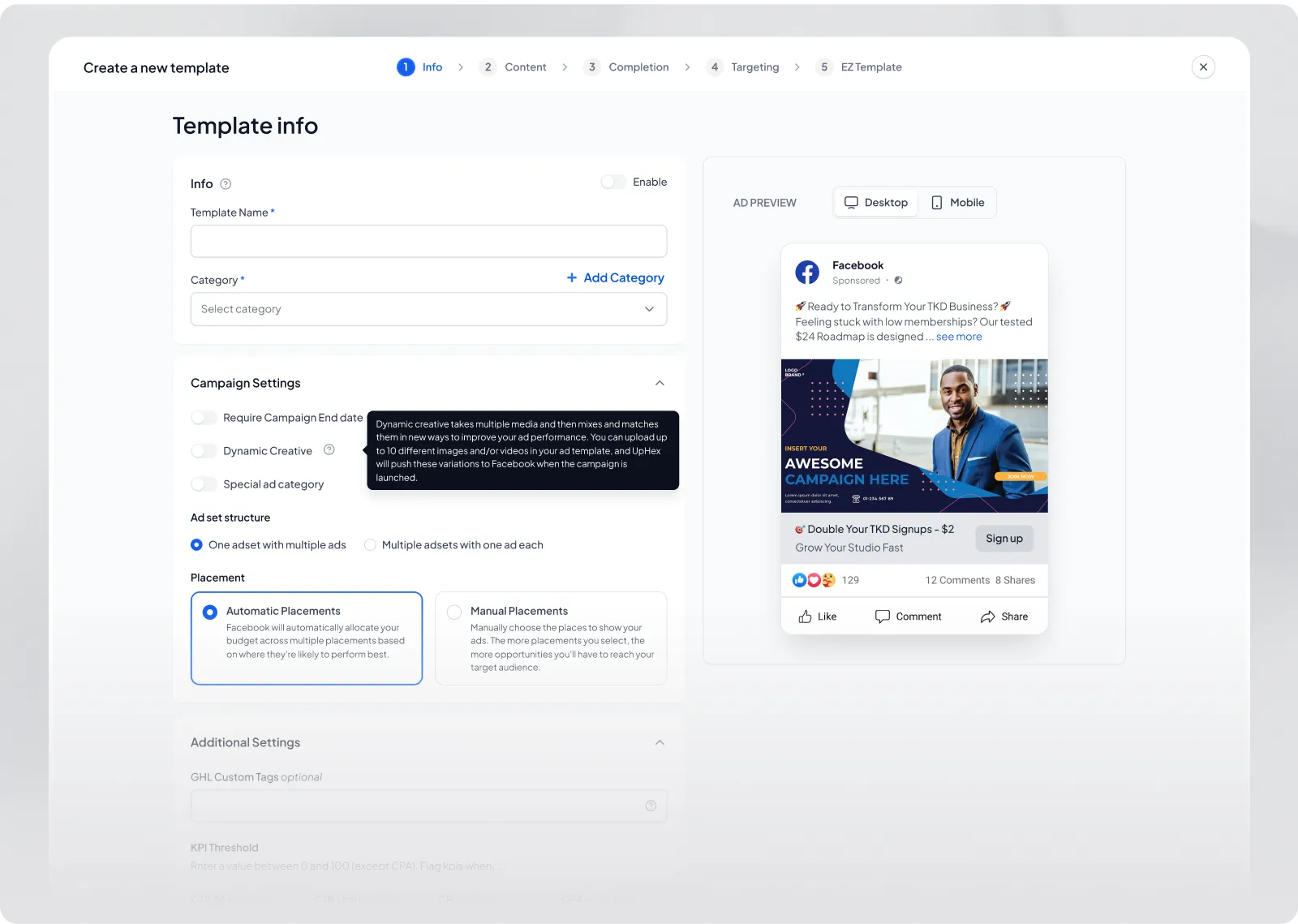Screen dimensions: 1298x924
Task: Turn on the Dynamic Creative toggle
Action: pyautogui.click(x=204, y=451)
